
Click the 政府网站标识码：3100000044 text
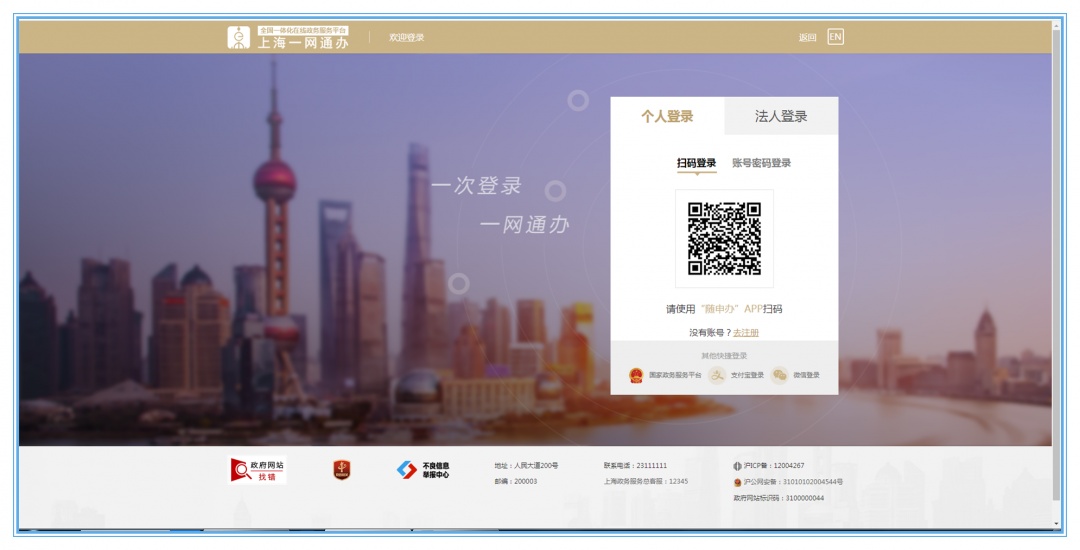(x=778, y=498)
